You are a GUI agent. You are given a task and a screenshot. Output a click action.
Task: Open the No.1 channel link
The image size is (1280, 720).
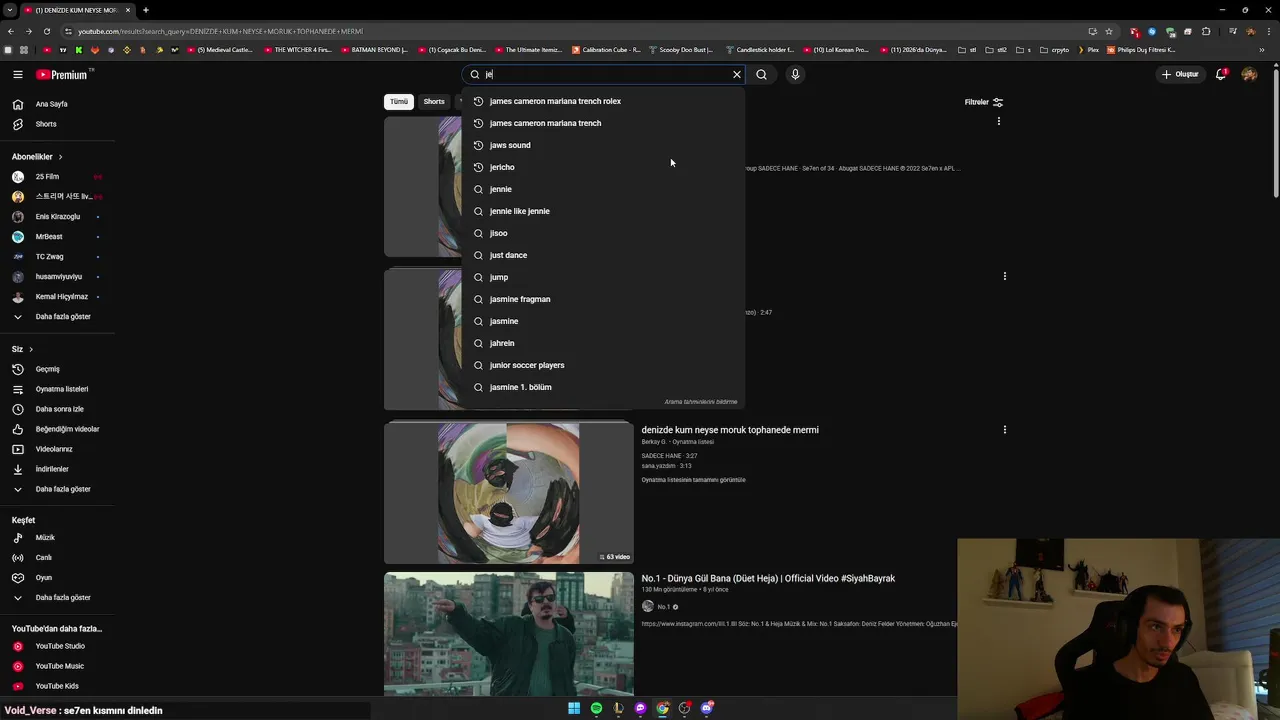tap(663, 607)
